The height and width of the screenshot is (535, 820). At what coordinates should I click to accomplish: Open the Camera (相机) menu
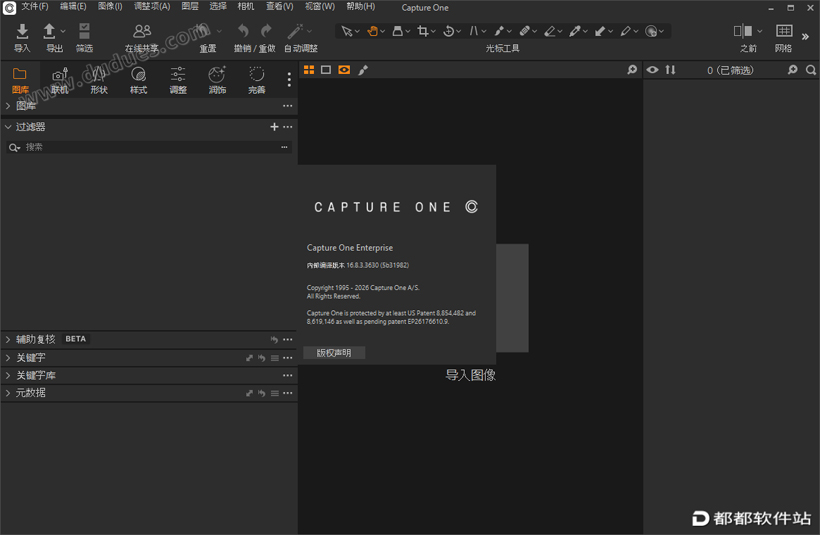click(x=245, y=6)
